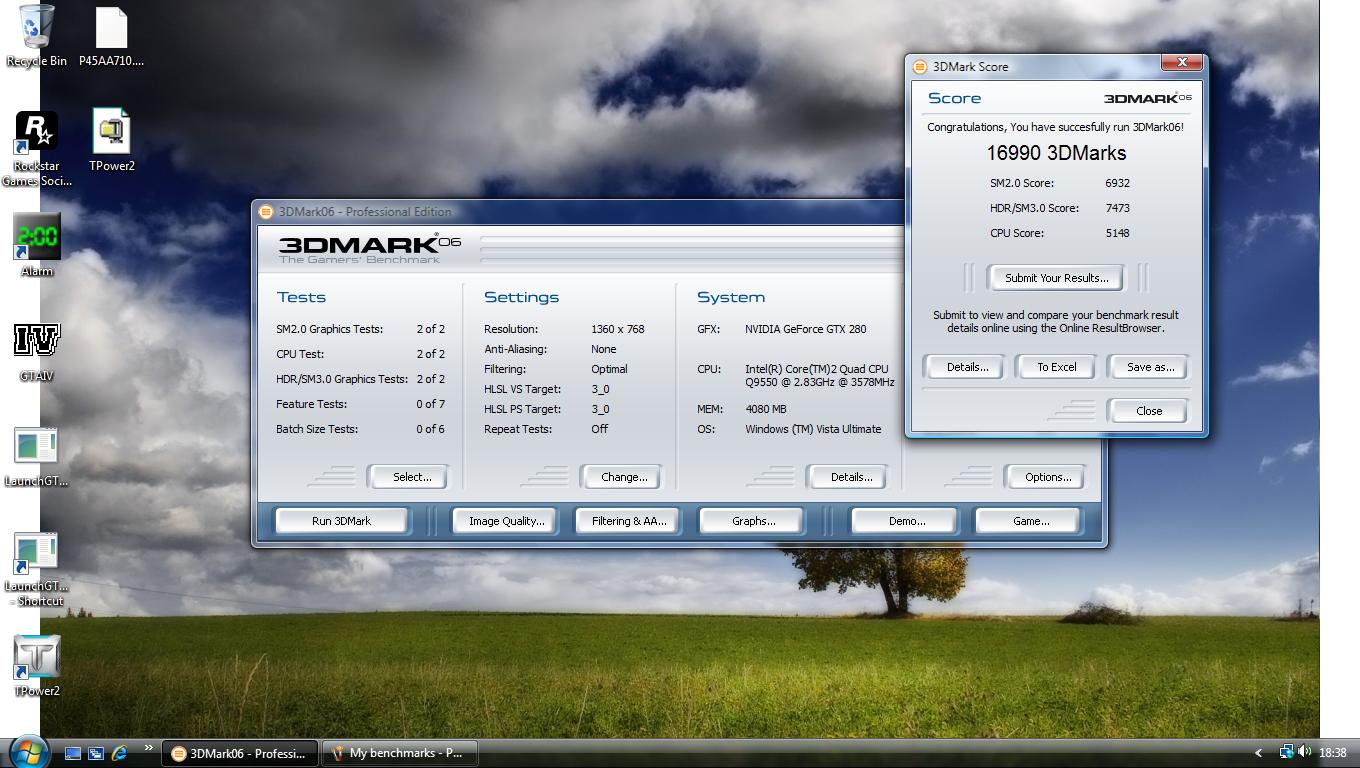Click Feature Tests 0 of 7 value

(430, 404)
